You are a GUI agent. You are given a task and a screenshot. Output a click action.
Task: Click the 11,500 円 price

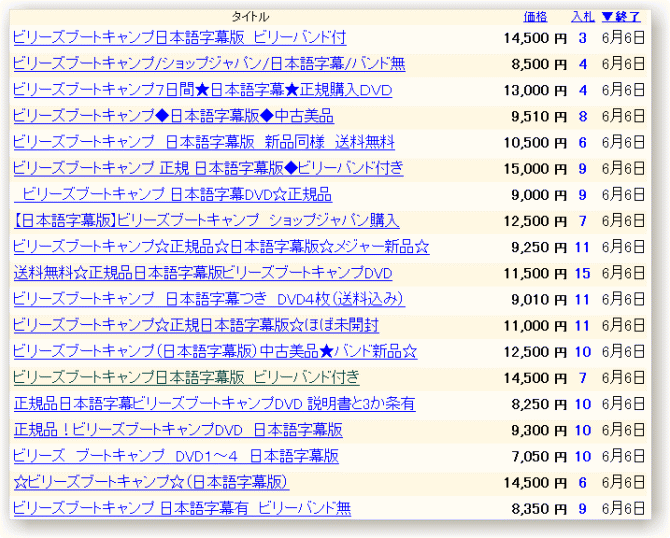535,273
